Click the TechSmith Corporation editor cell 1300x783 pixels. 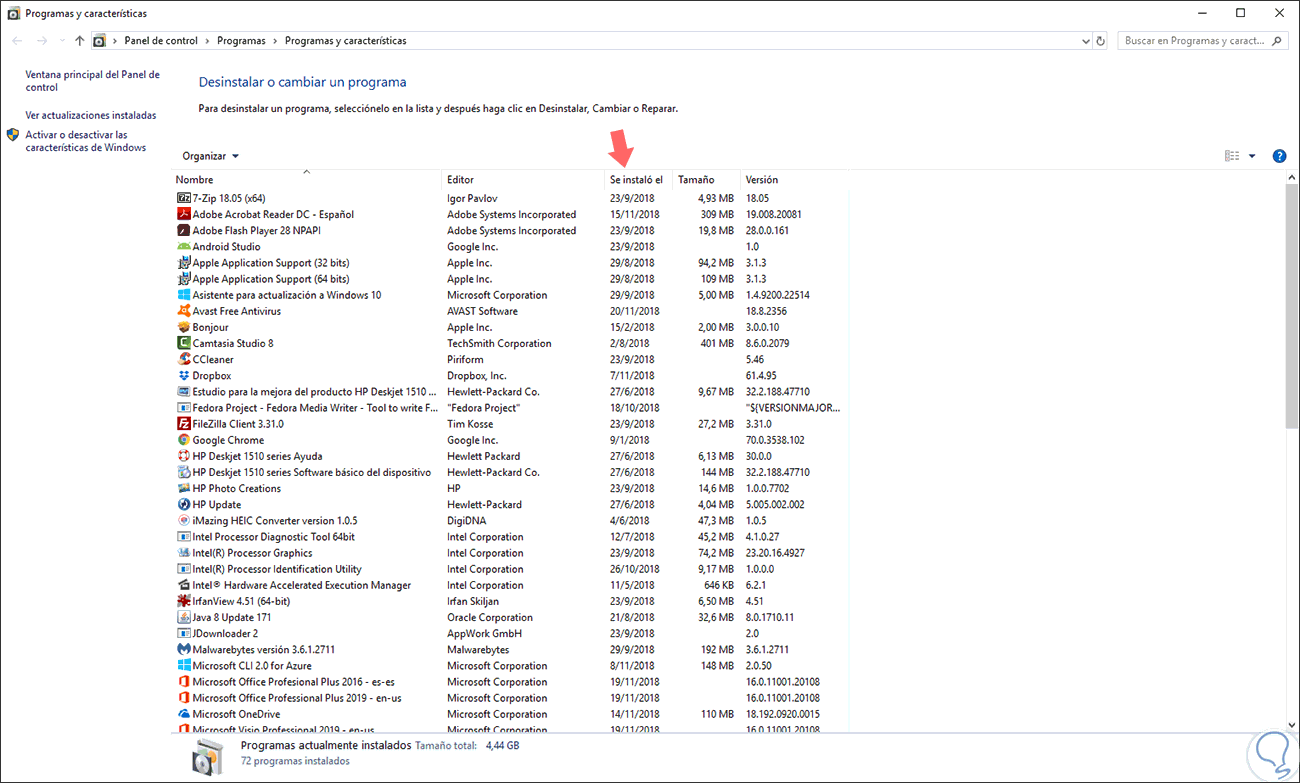499,343
